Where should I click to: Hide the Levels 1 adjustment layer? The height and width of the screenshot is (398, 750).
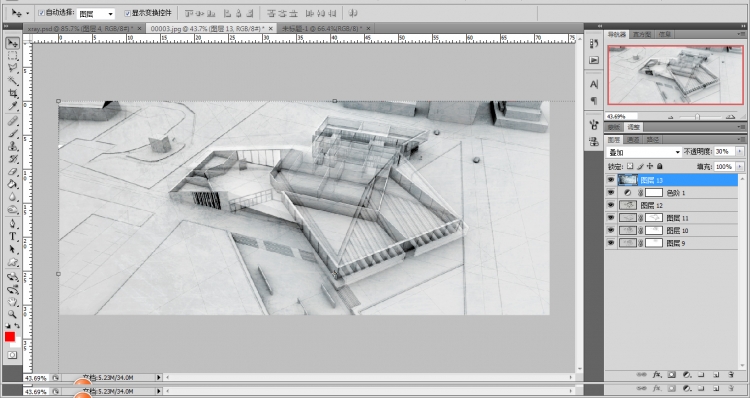610,192
